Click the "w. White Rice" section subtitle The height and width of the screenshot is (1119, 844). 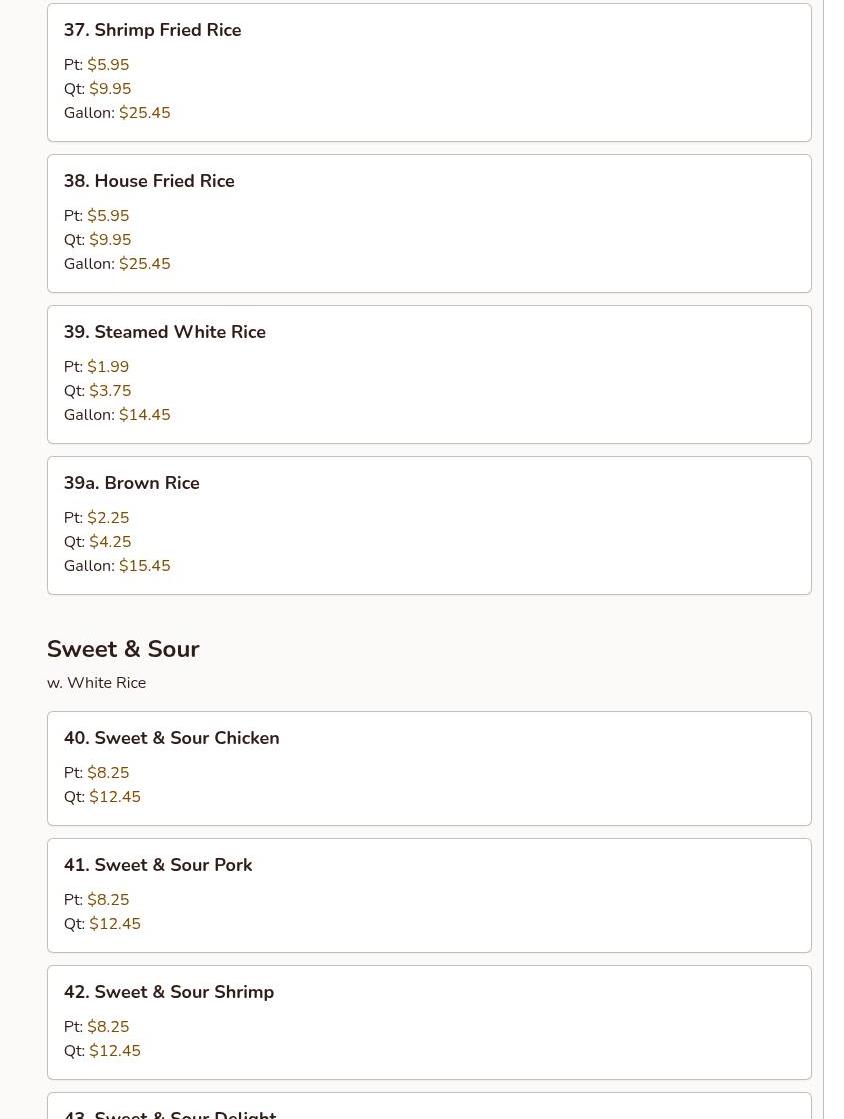pos(96,683)
